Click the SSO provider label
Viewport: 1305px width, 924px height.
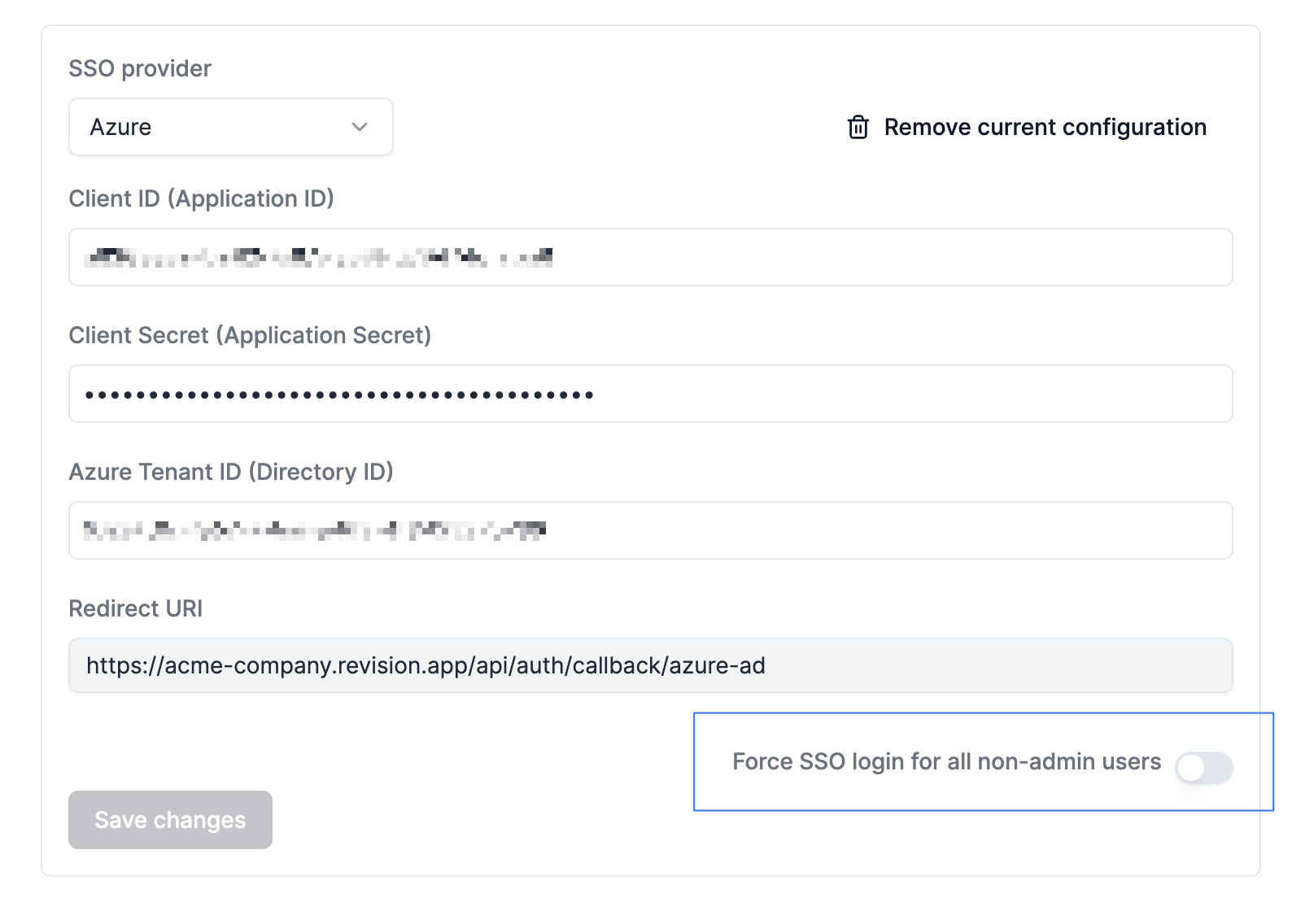click(x=140, y=68)
